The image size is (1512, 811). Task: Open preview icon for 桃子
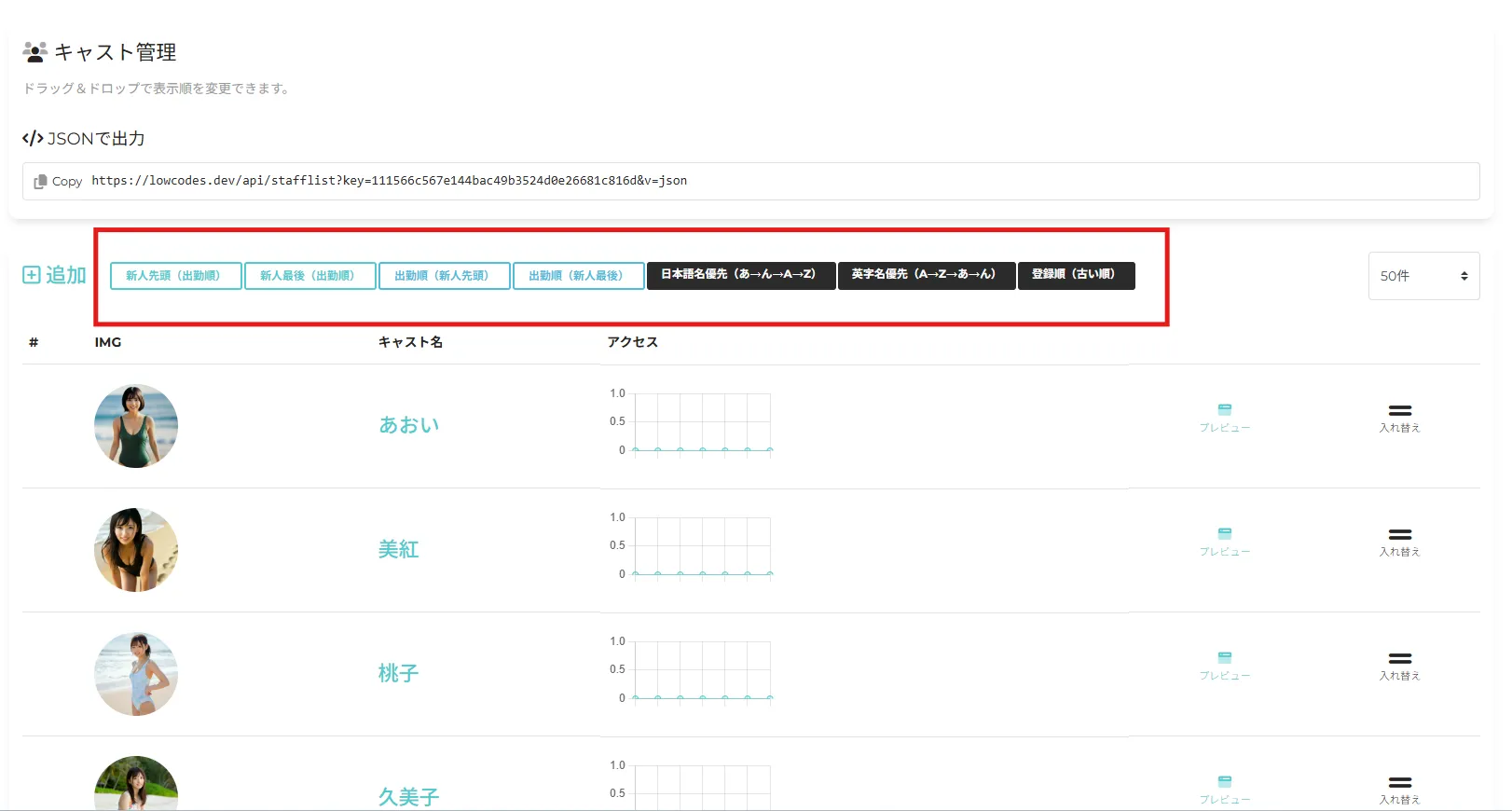(x=1224, y=658)
